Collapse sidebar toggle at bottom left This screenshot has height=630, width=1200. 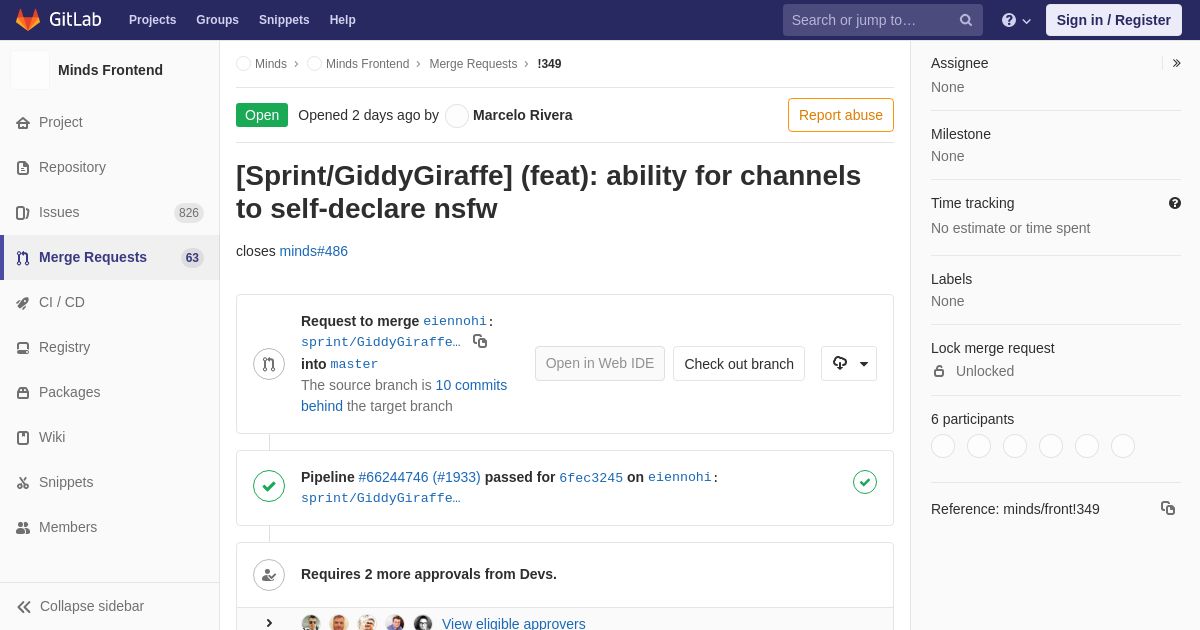coord(80,606)
